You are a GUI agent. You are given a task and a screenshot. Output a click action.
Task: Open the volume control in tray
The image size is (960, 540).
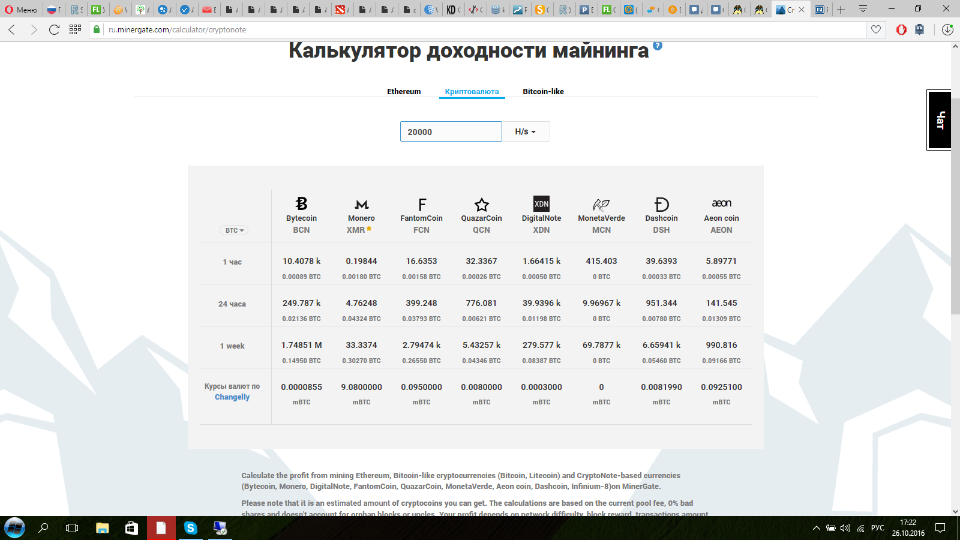(845, 528)
